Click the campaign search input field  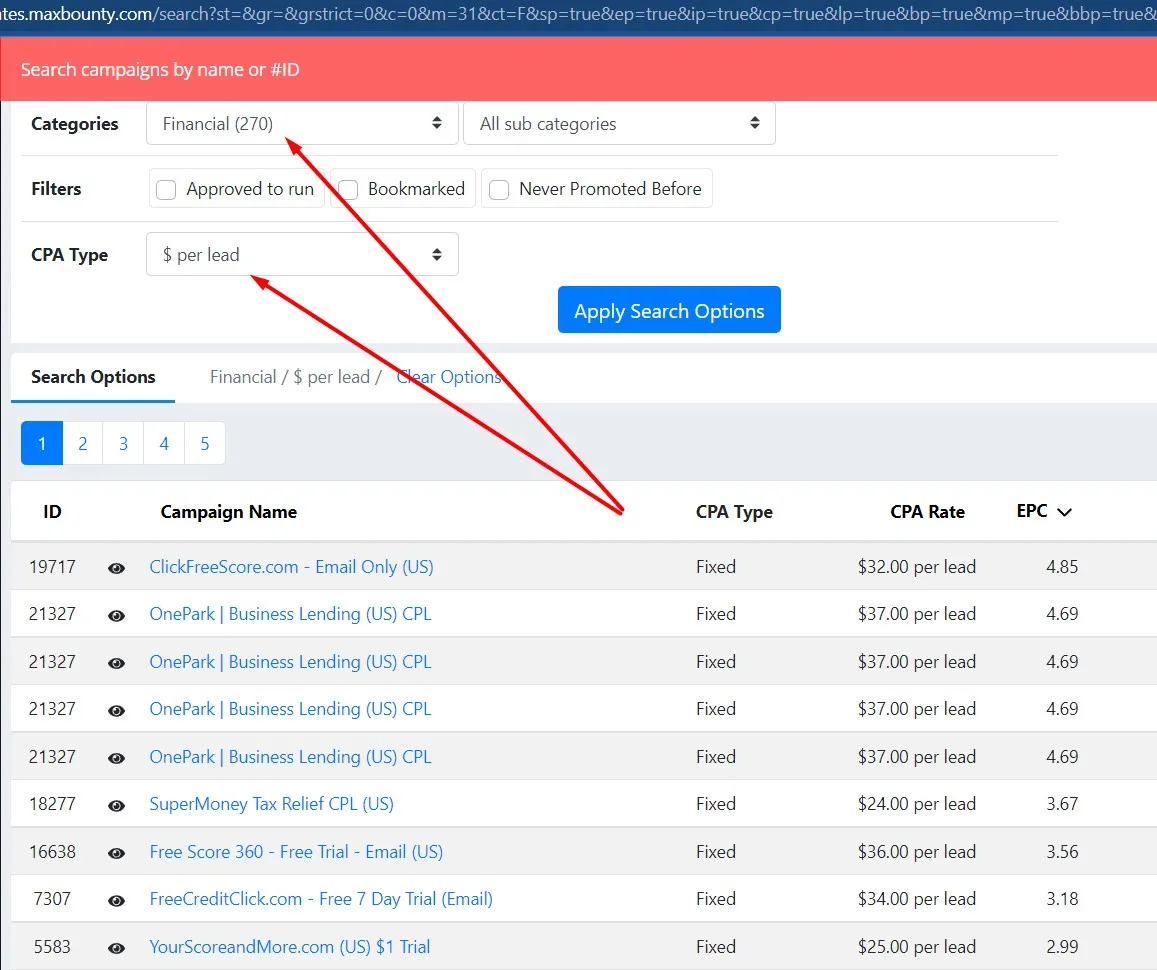click(578, 69)
